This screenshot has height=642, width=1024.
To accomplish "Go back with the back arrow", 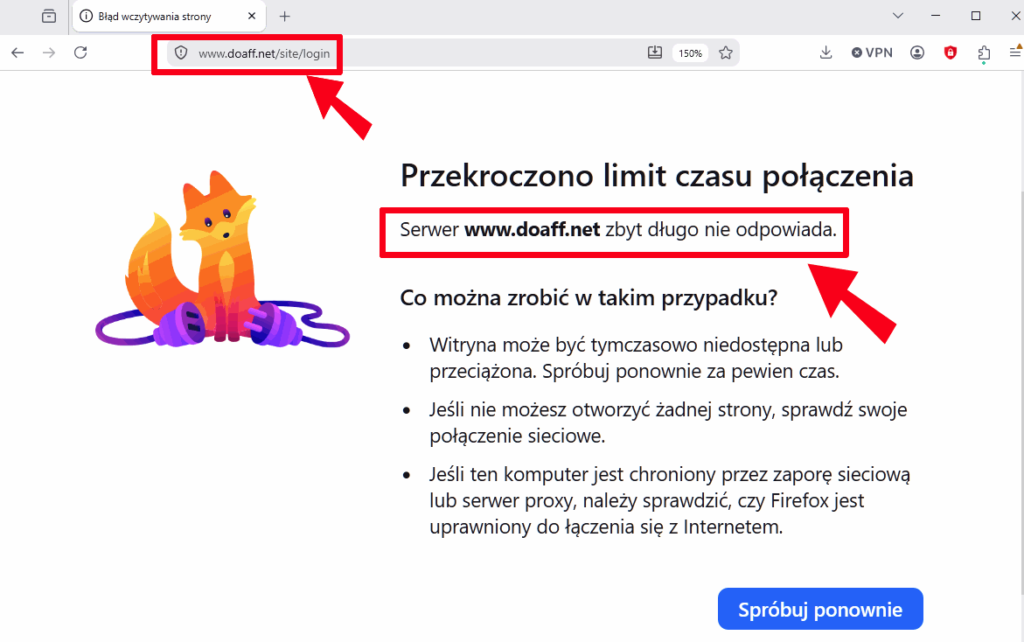I will [18, 53].
